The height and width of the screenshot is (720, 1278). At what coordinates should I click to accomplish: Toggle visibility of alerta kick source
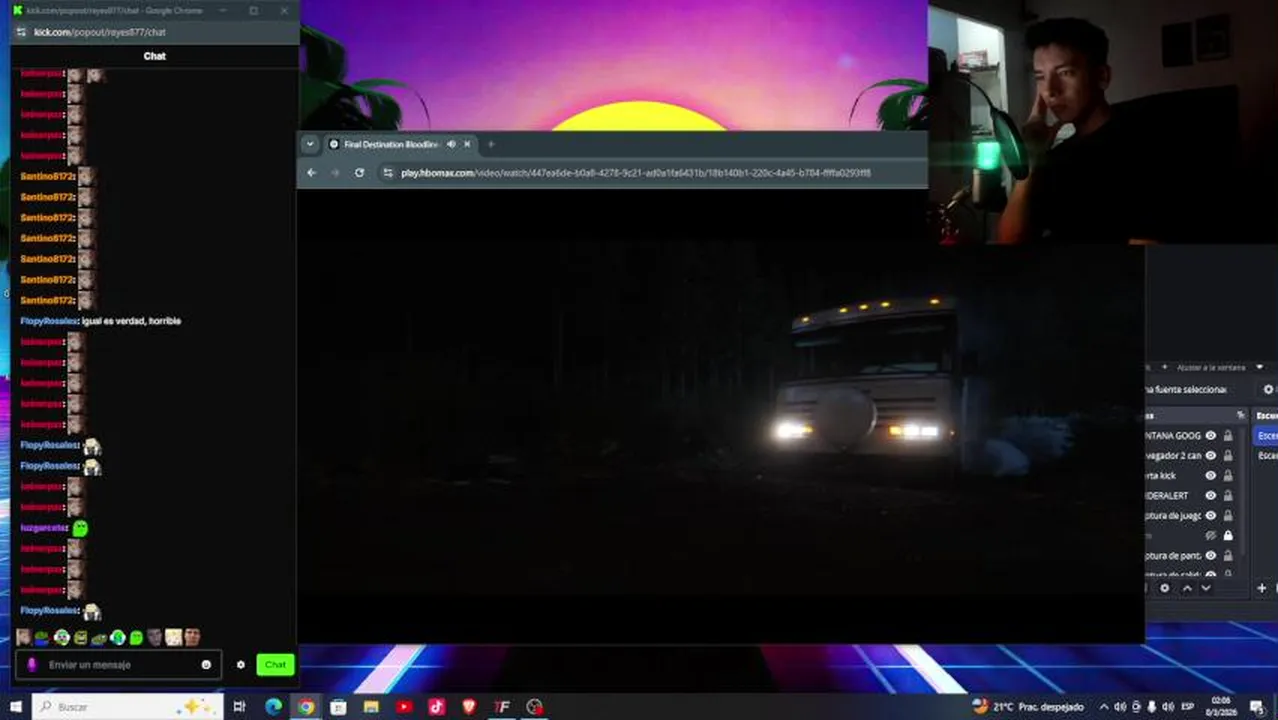(x=1211, y=476)
